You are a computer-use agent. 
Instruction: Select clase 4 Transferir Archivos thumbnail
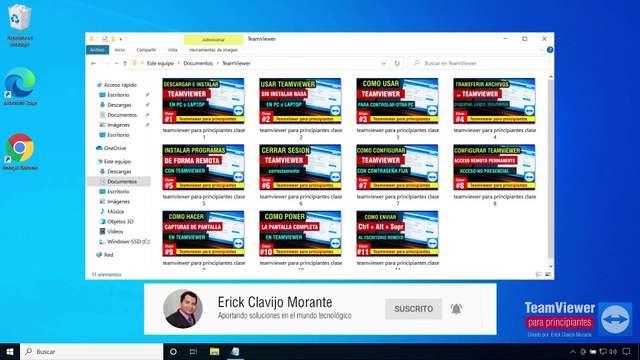click(x=494, y=101)
